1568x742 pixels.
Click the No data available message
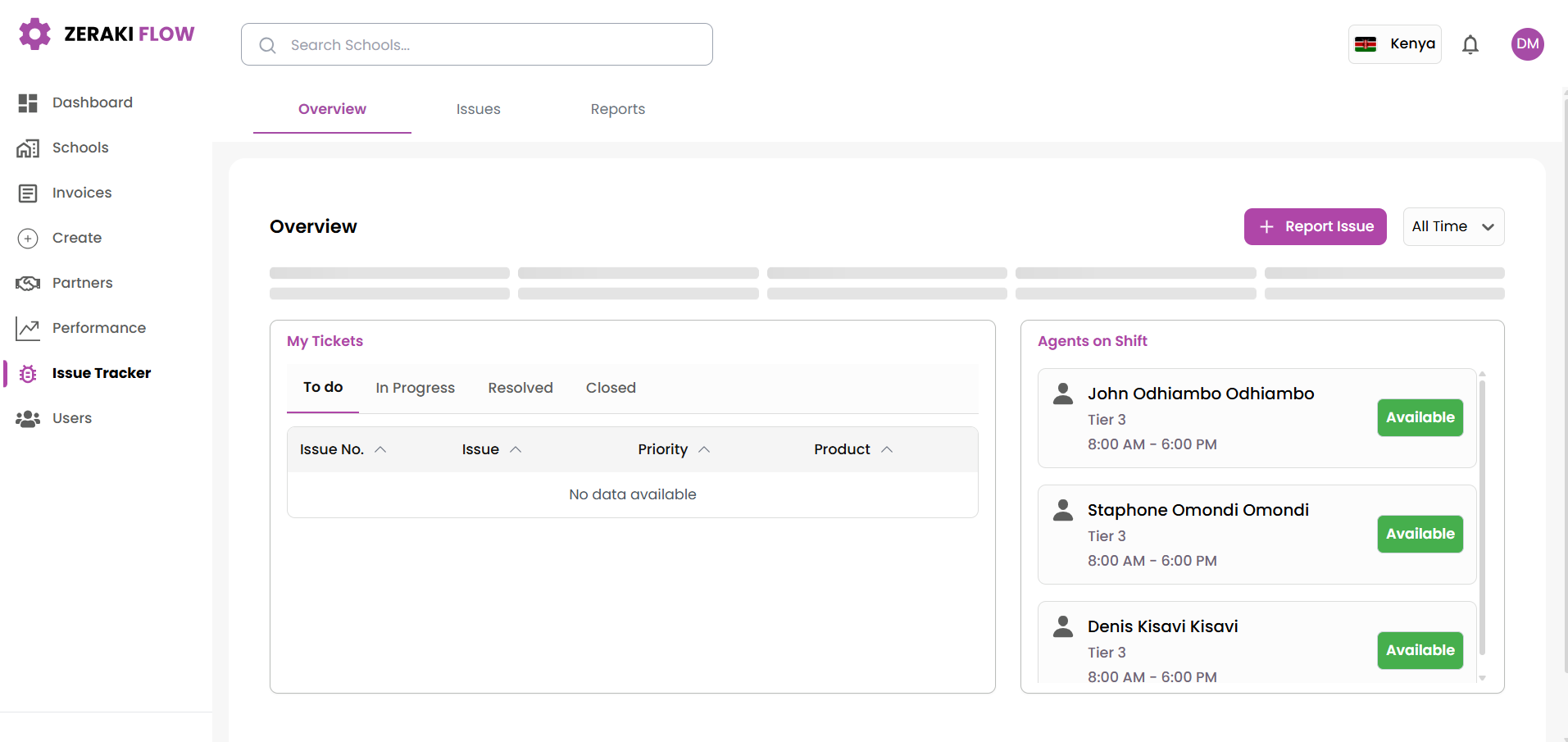[x=633, y=494]
